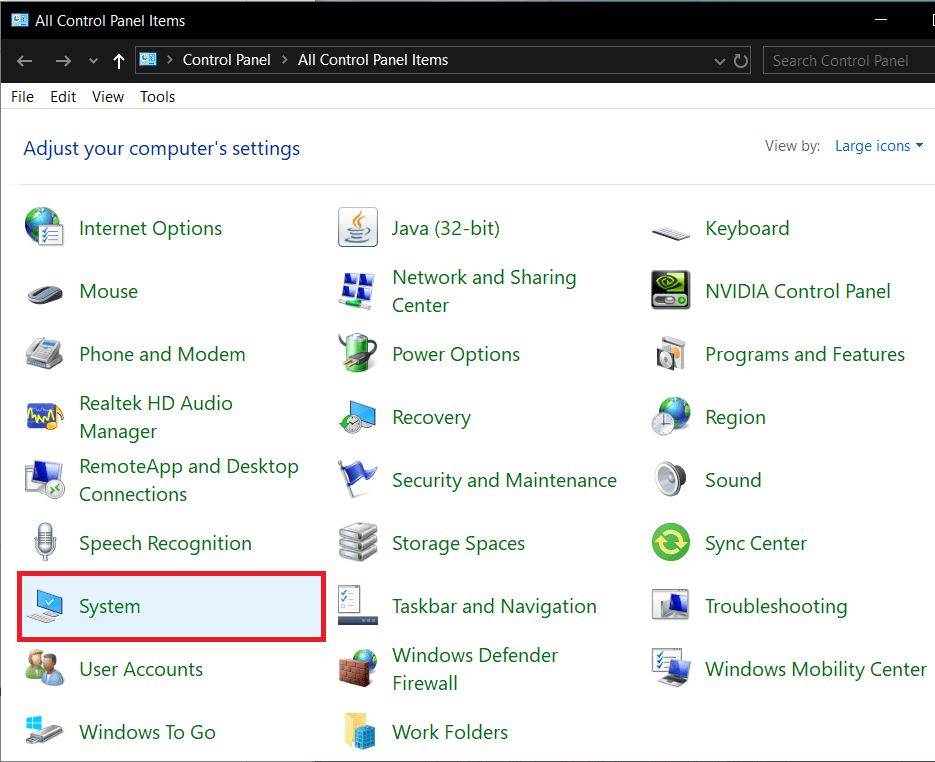This screenshot has height=762, width=935.
Task: Open the Keyboard icon
Action: [671, 232]
